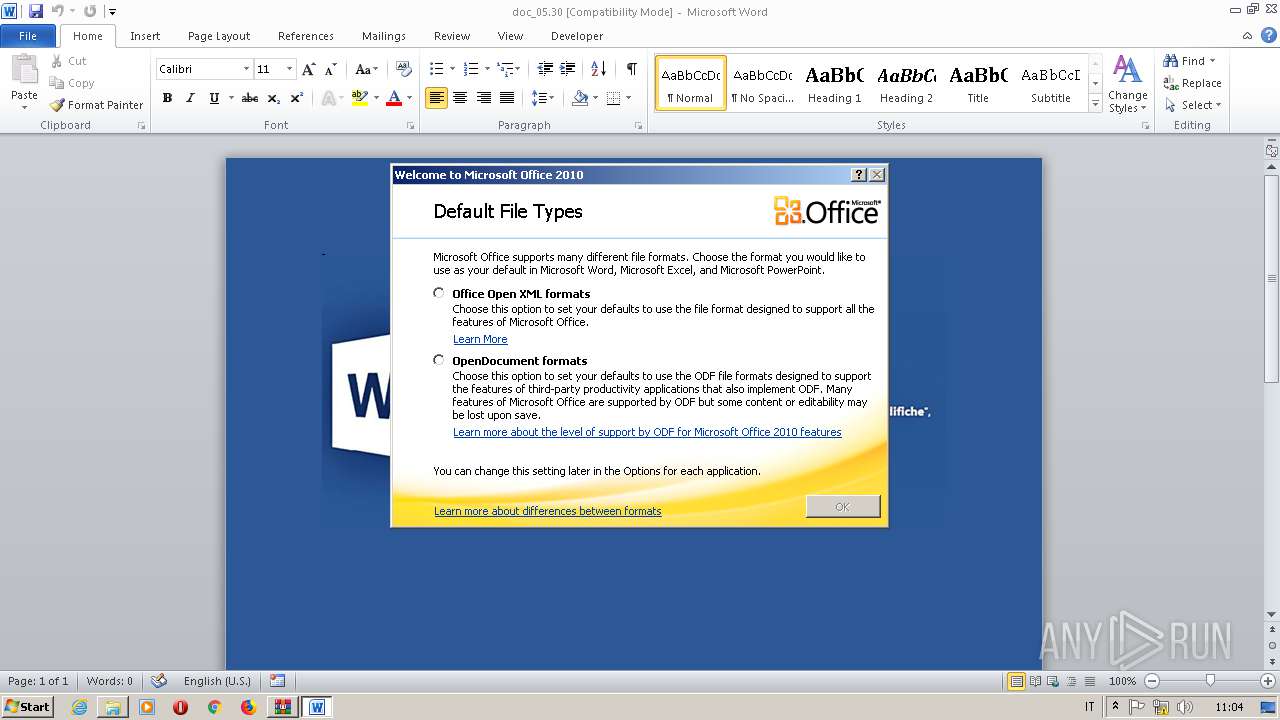Screen dimensions: 1280x720
Task: Click the Numbering list icon
Action: 472,69
